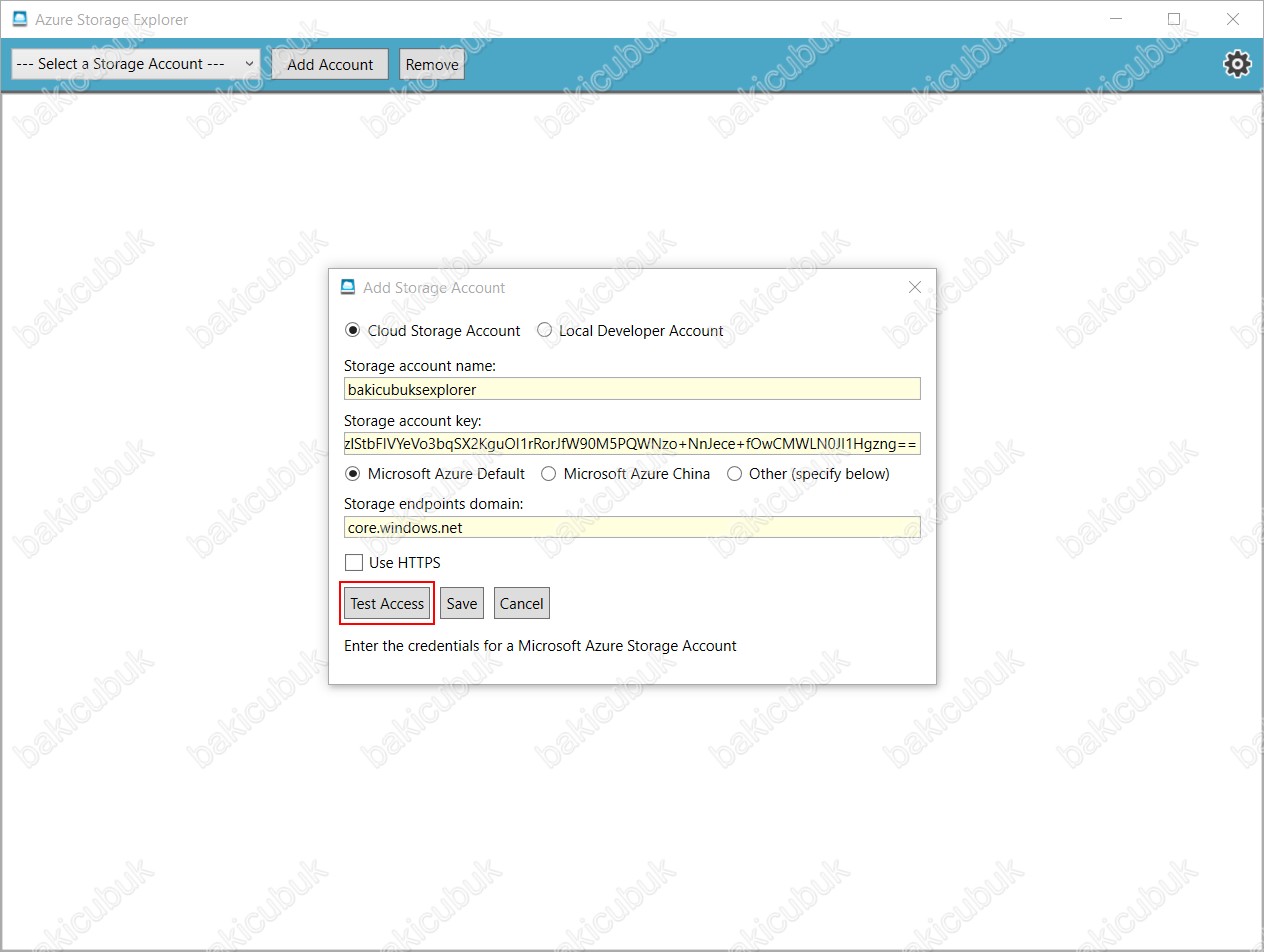The height and width of the screenshot is (952, 1264).
Task: Close the Add Storage Account dialog
Action: tap(914, 287)
